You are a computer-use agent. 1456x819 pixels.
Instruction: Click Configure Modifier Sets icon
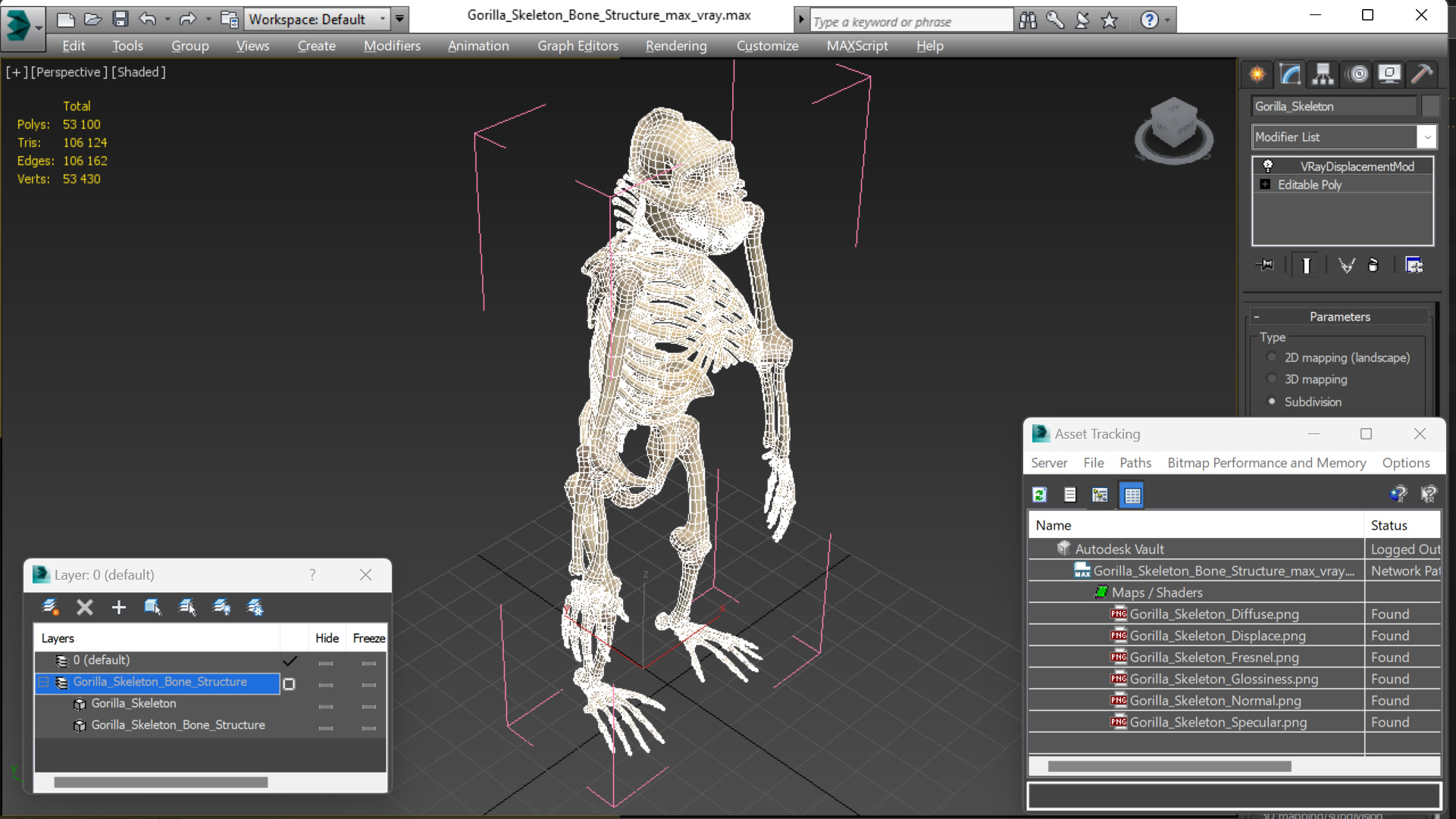tap(1414, 265)
